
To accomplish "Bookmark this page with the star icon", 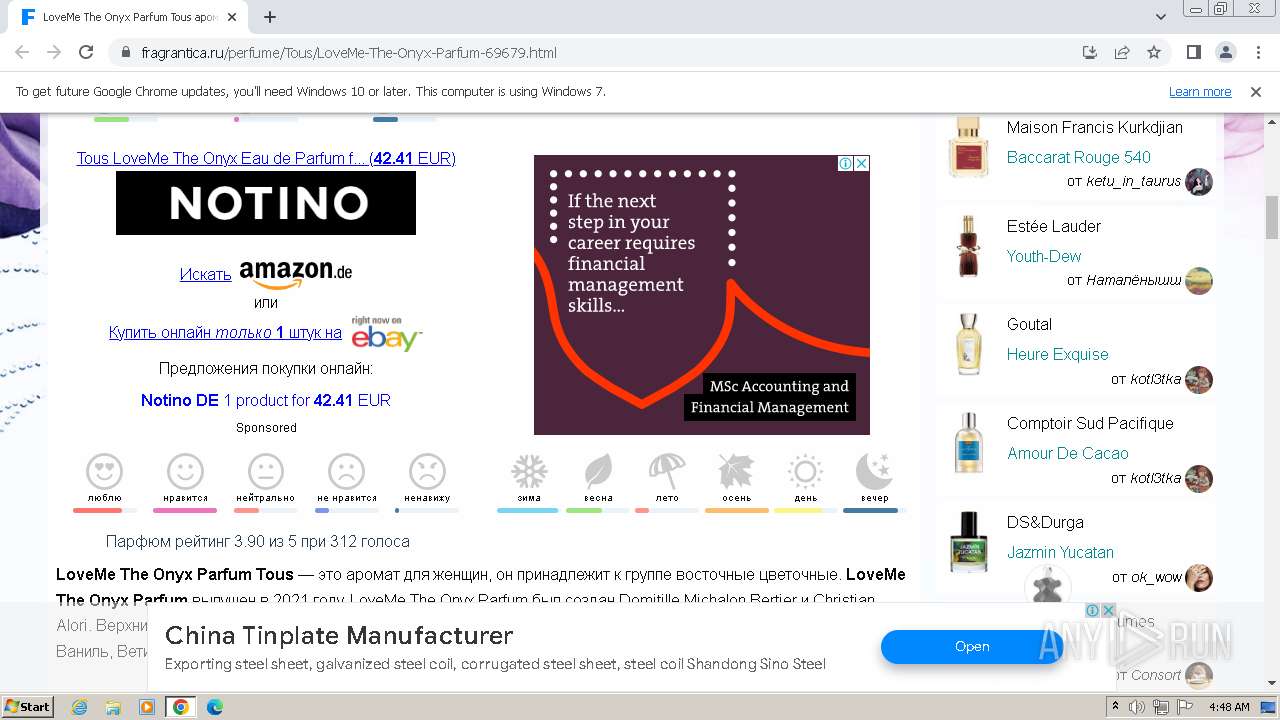I will 1154,52.
